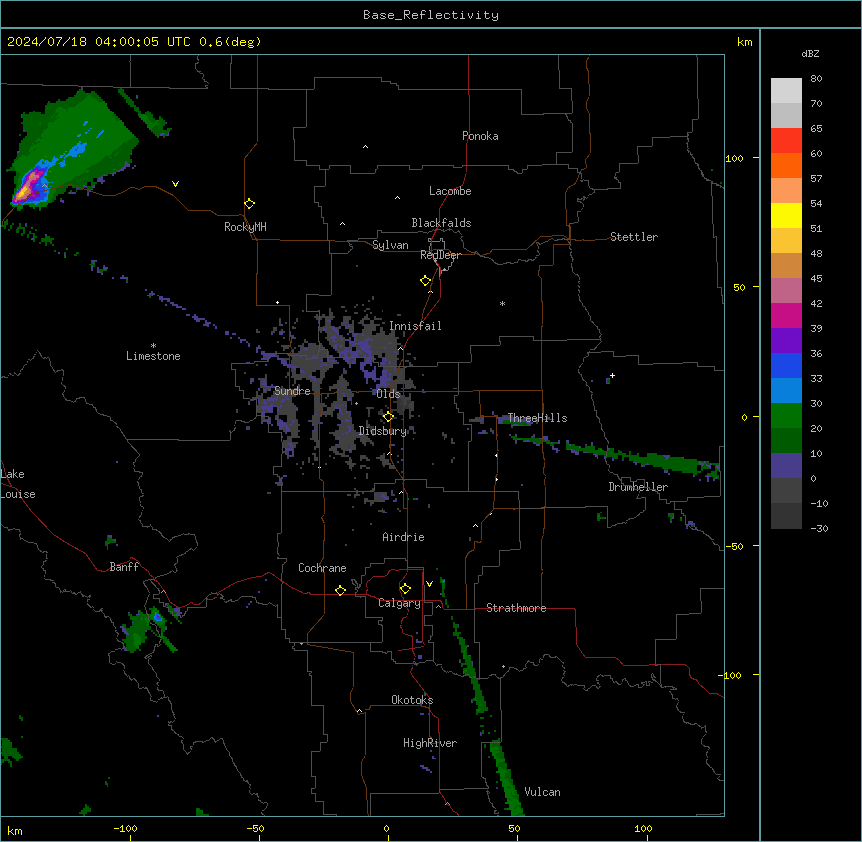
Task: Click the Innisfail label
Action: [415, 326]
